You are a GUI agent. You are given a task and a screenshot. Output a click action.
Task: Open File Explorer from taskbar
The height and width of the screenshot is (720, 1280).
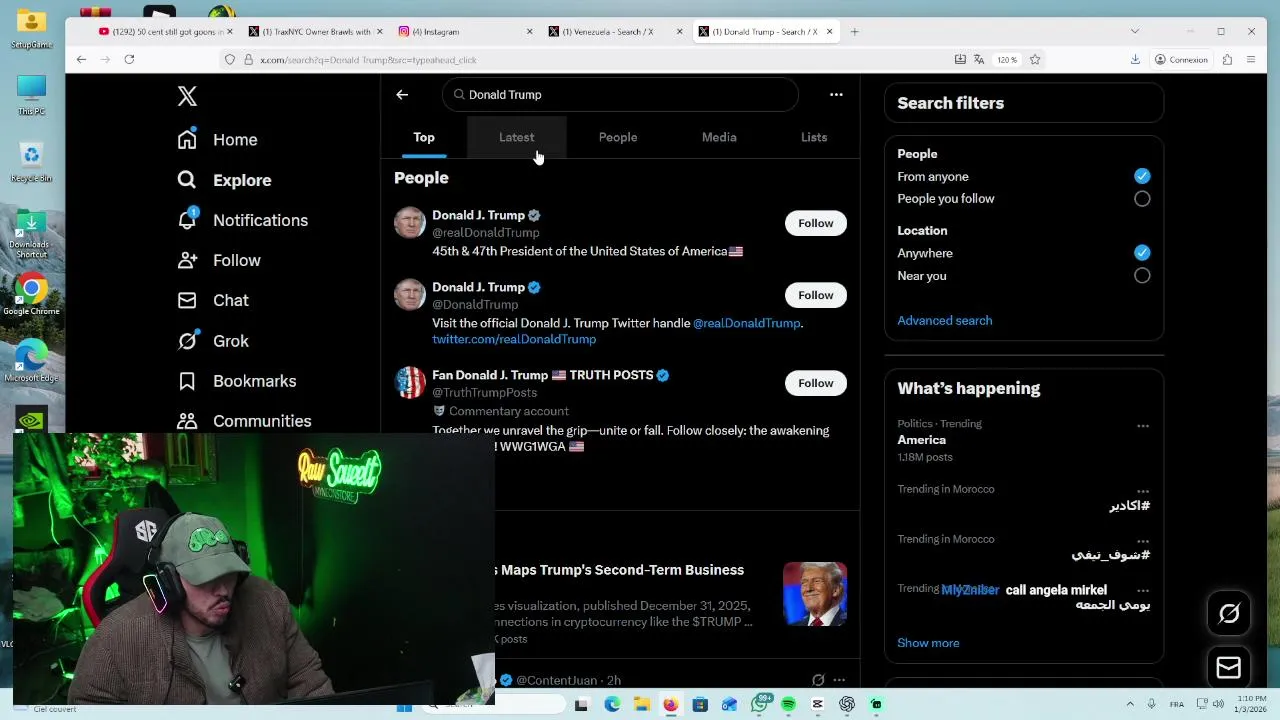[641, 705]
